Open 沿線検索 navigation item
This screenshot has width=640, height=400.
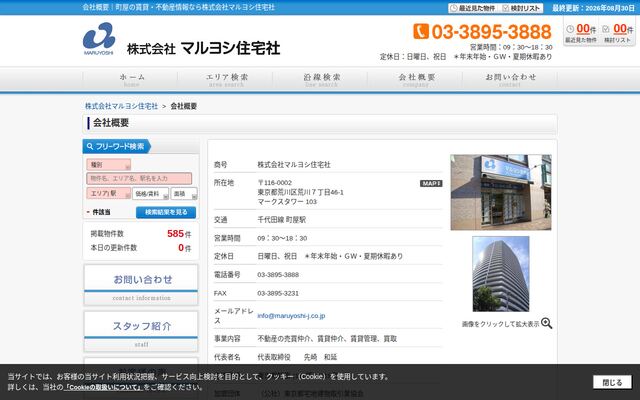click(322, 80)
